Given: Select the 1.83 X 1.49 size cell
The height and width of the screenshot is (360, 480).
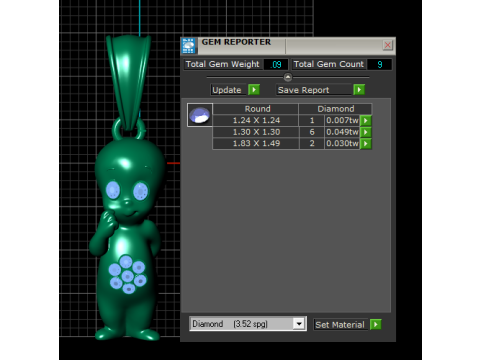Looking at the screenshot, I should tap(256, 144).
